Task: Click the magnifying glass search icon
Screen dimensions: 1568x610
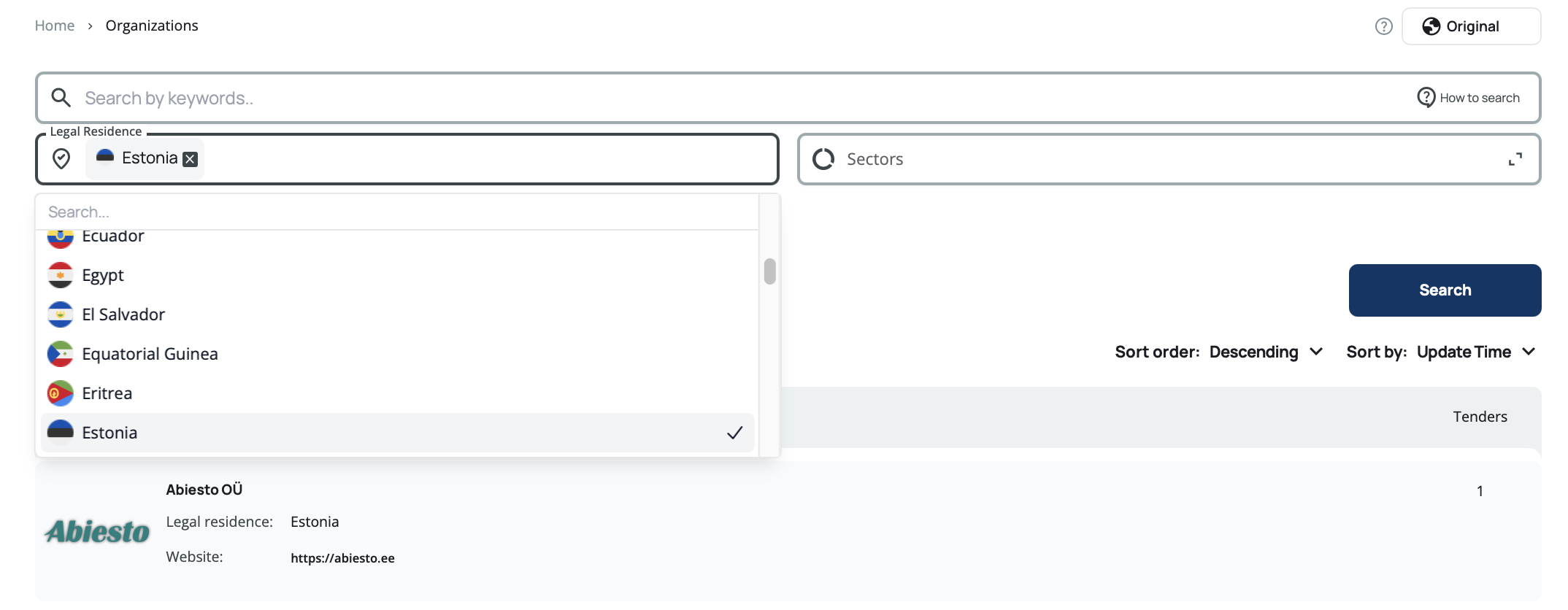Action: click(61, 98)
